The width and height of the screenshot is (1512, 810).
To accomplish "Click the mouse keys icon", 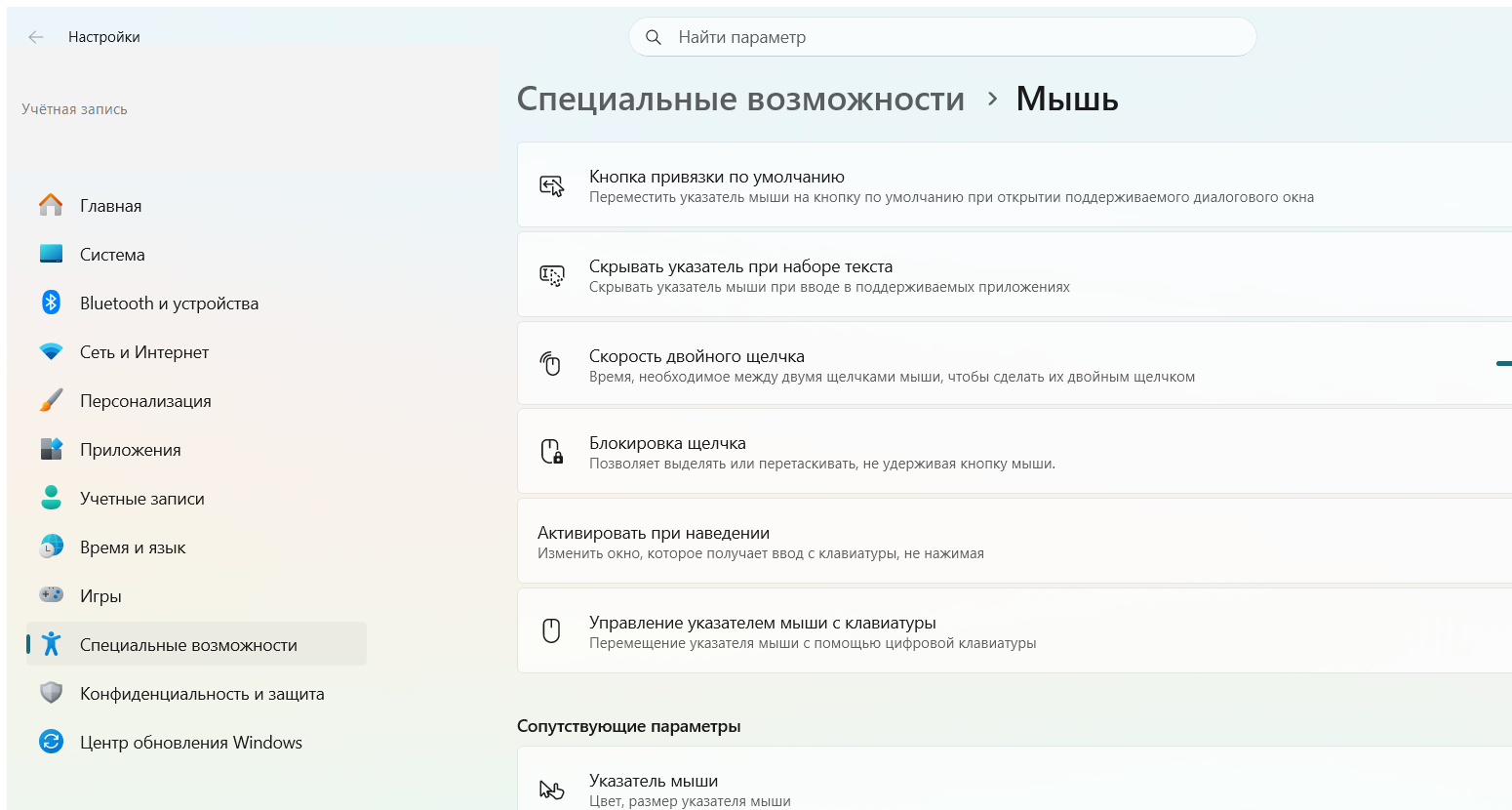I will coord(551,630).
